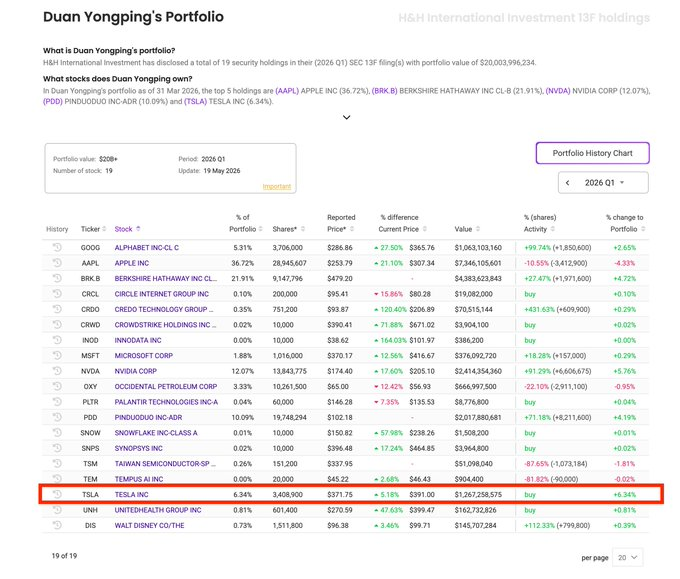Sort by Shares column
The height and width of the screenshot is (579, 680).
(x=288, y=229)
